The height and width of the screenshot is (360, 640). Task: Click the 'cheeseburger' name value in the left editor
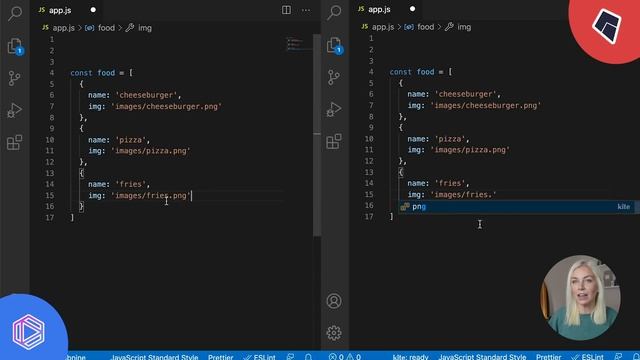click(146, 95)
